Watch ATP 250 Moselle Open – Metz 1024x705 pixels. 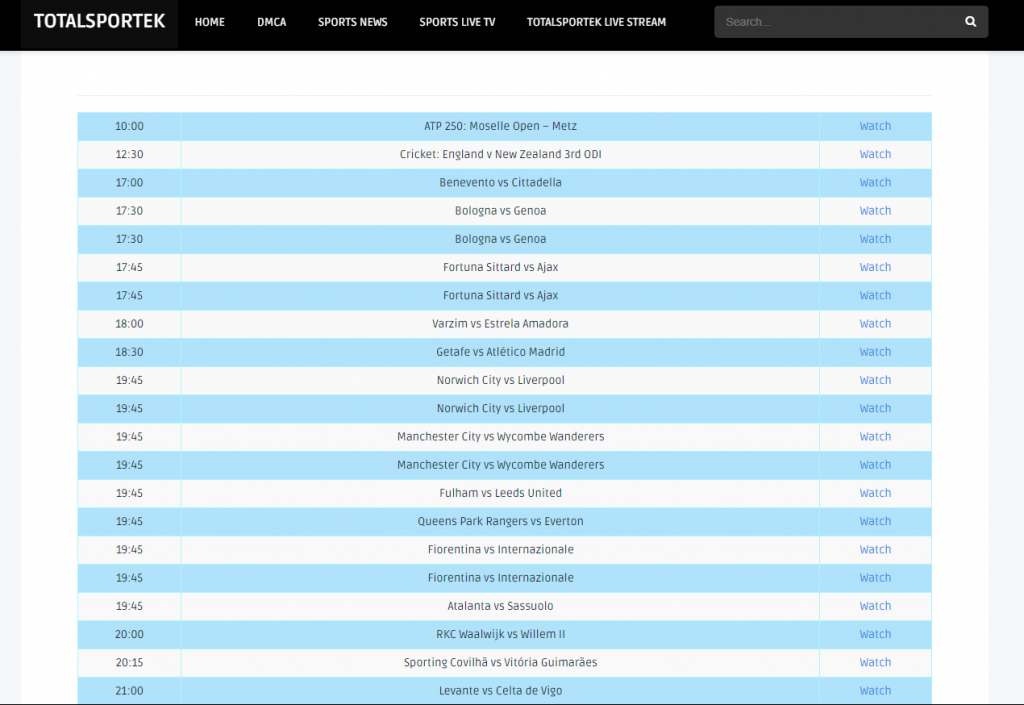point(875,126)
